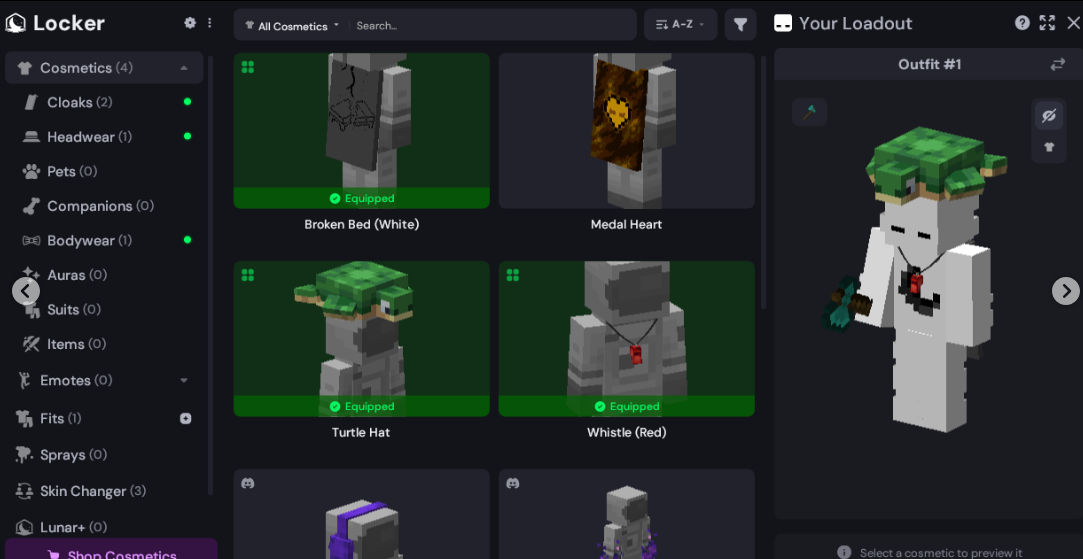Click the Fits outfit icon
Viewport: 1083px width, 559px height.
point(24,418)
